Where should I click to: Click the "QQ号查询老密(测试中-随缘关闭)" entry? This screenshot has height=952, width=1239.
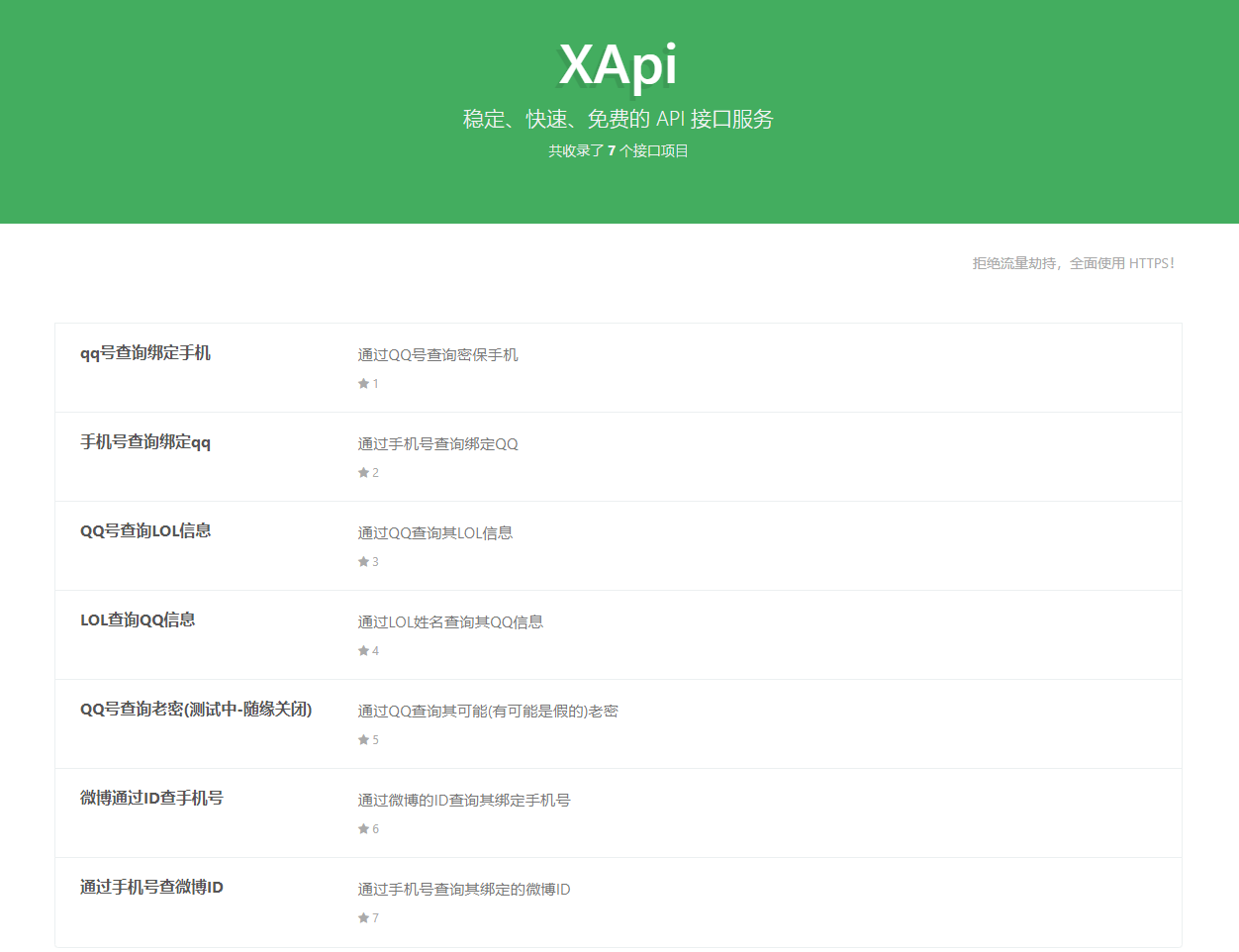pos(196,710)
